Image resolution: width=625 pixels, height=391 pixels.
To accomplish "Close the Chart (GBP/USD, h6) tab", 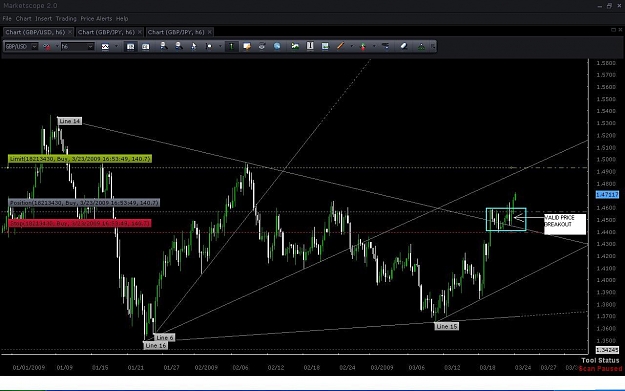I will (70, 32).
